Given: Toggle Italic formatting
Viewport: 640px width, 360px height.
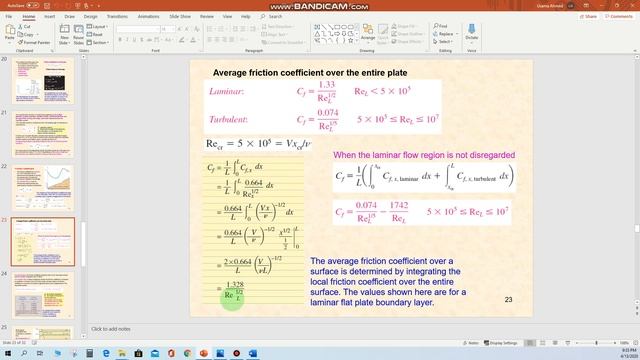Looking at the screenshot, I should [127, 40].
